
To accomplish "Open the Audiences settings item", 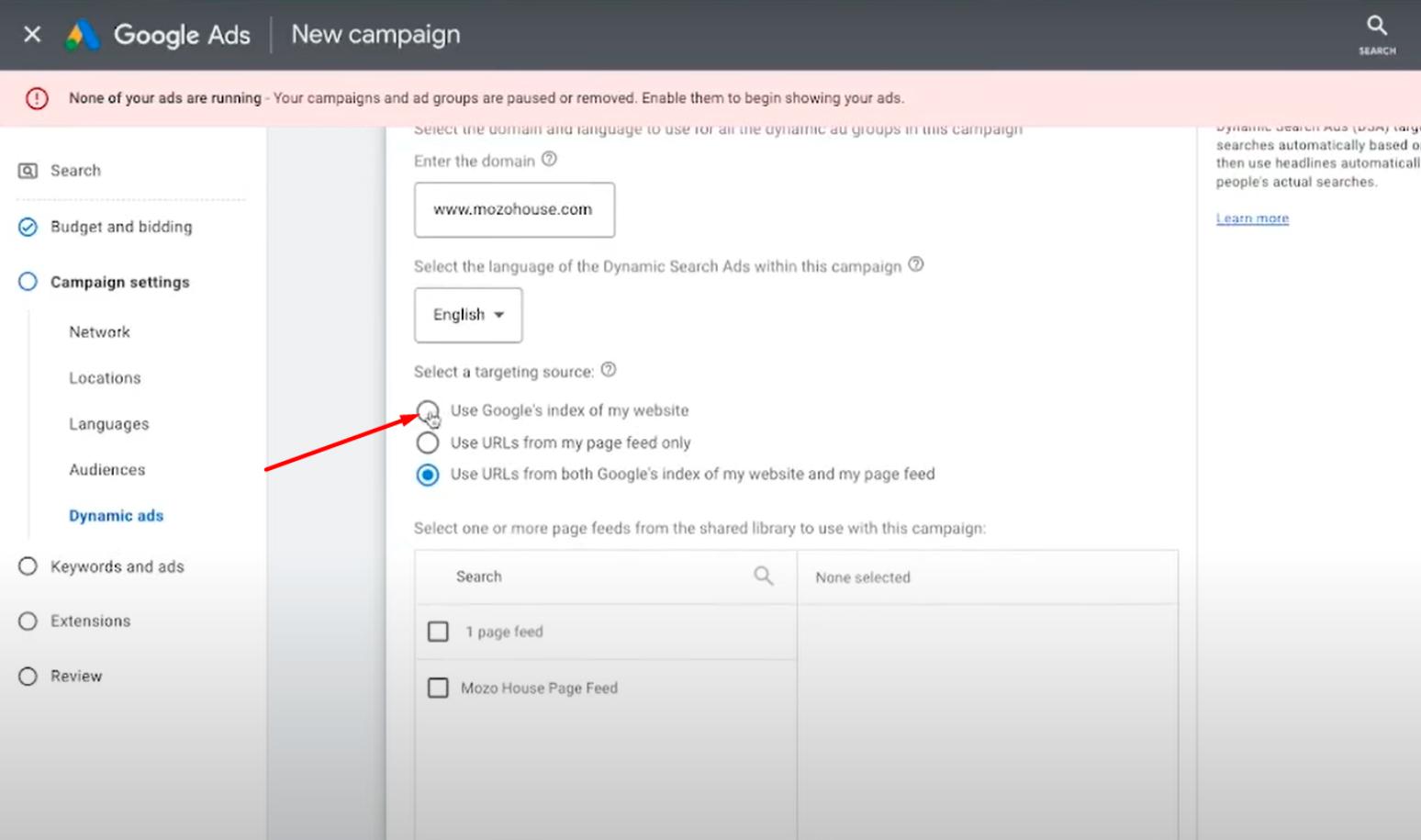I will point(106,470).
